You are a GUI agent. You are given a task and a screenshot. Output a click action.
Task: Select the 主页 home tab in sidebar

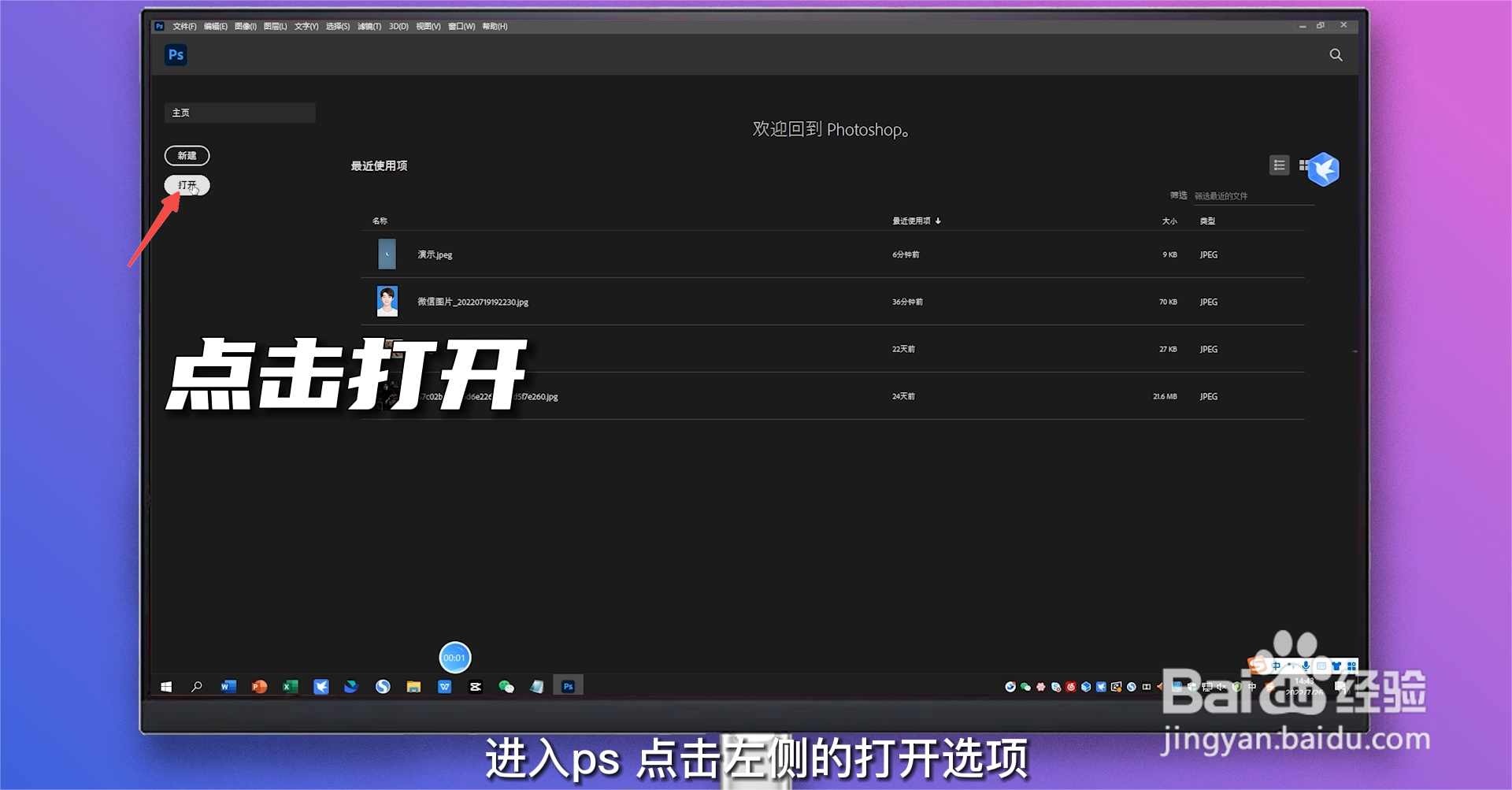tap(240, 113)
